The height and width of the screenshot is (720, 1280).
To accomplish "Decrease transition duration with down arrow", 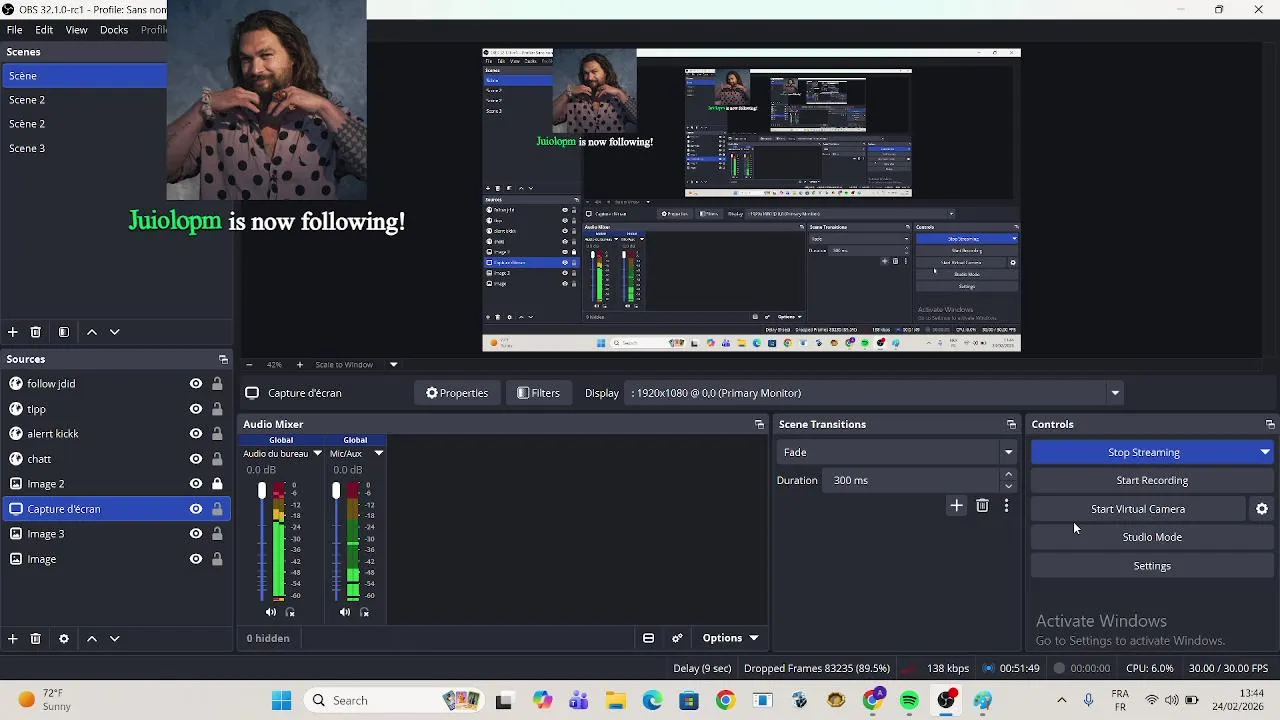I will (1008, 486).
